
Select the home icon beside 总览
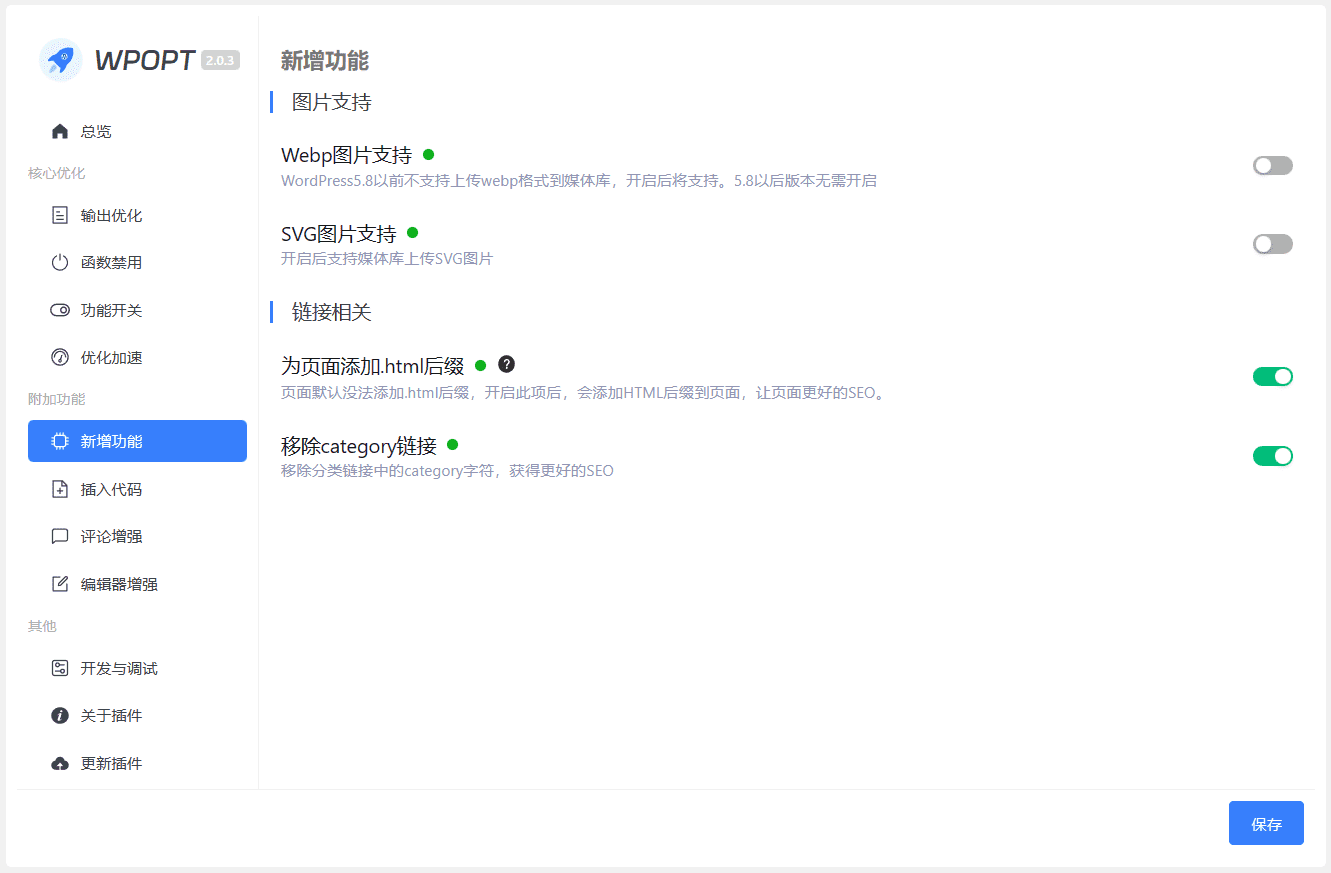pyautogui.click(x=62, y=131)
